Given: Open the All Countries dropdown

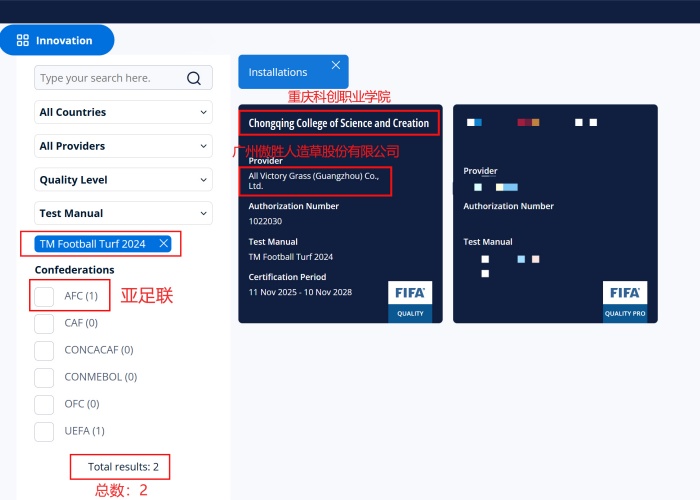Looking at the screenshot, I should (x=123, y=113).
